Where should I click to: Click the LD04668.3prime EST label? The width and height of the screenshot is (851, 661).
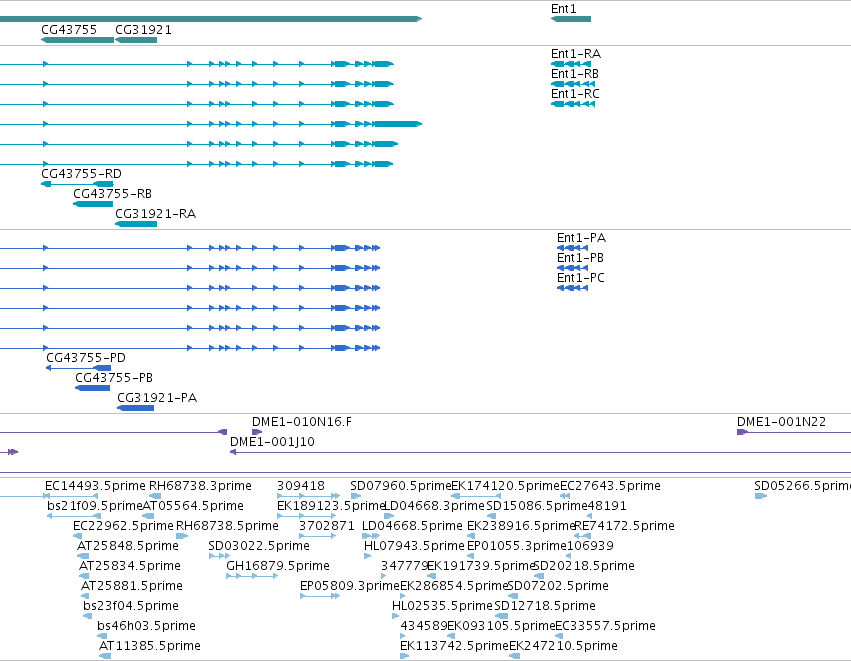(x=434, y=506)
